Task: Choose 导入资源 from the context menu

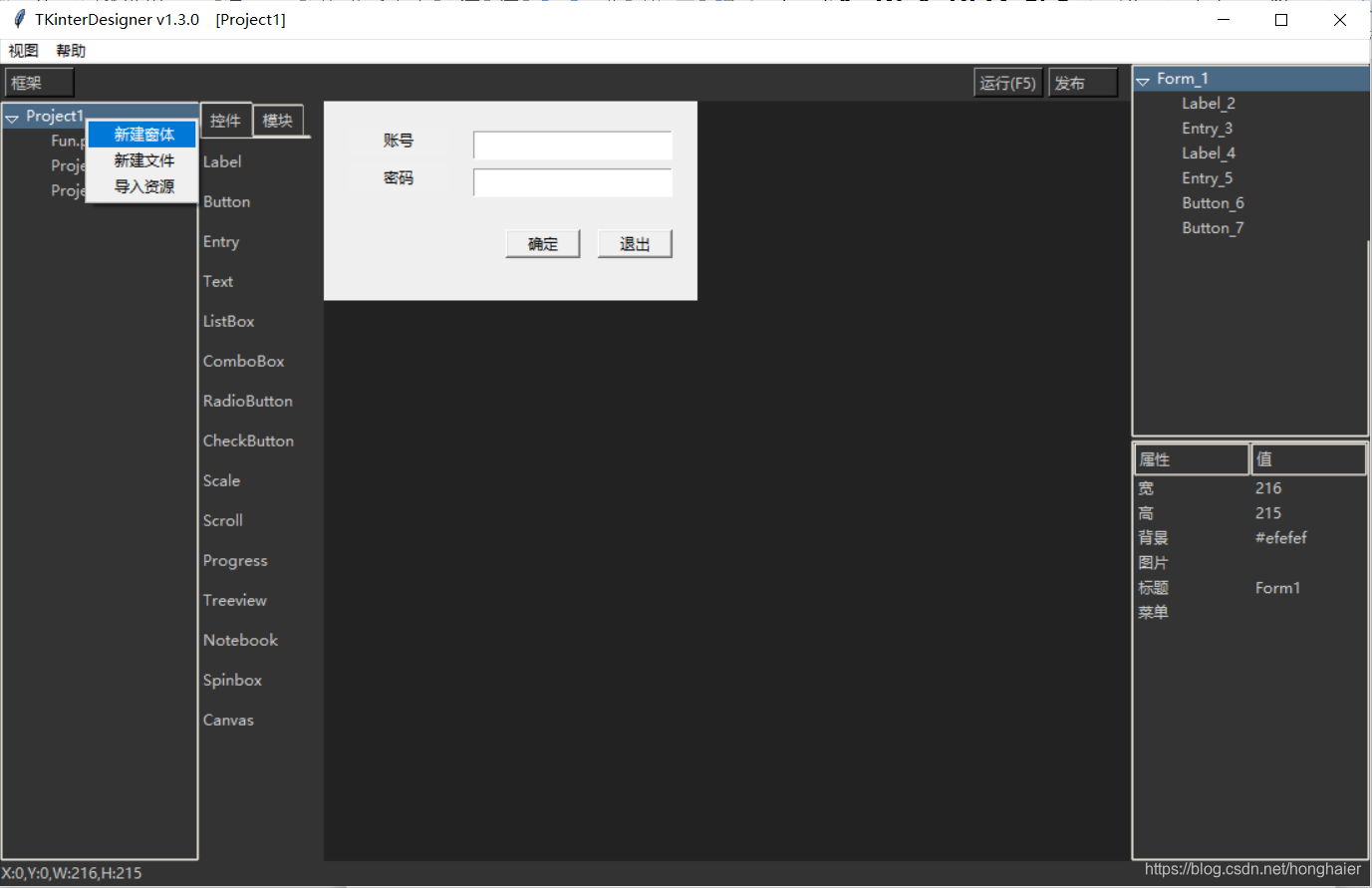Action: point(142,186)
